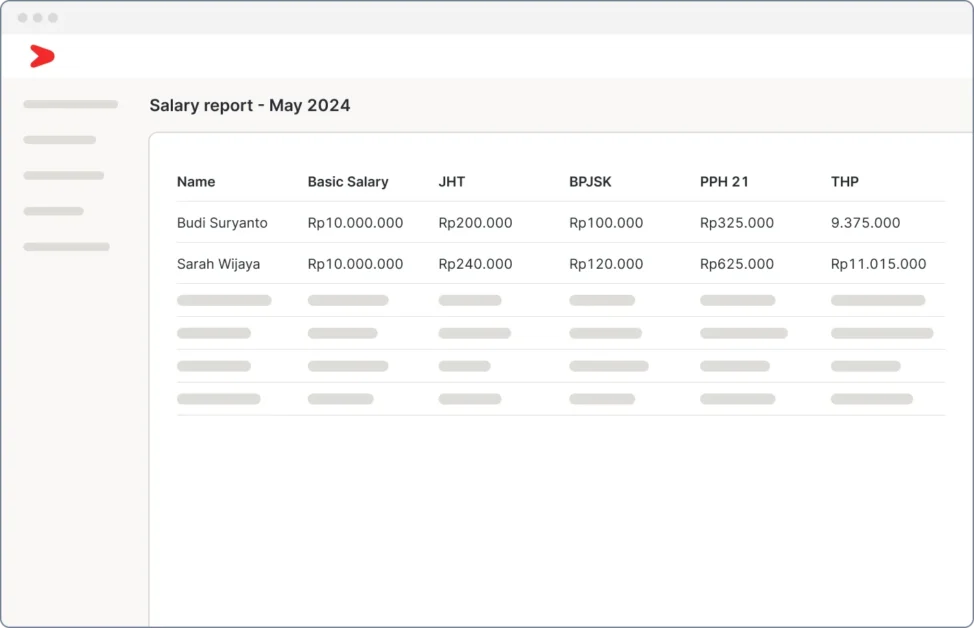974x628 pixels.
Task: Open Sarah Wijaya's employee row
Action: pyautogui.click(x=218, y=264)
